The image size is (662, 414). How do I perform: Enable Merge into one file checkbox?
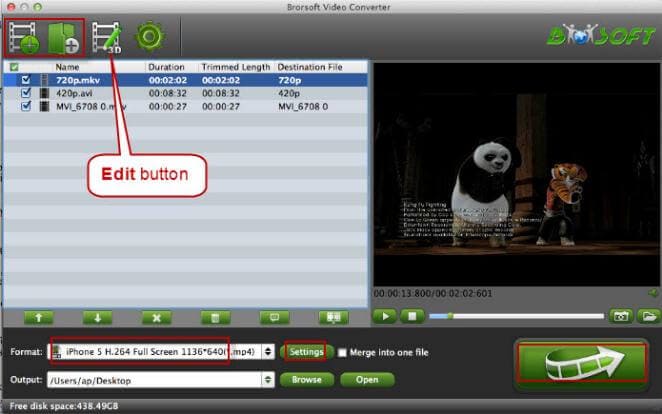[342, 352]
